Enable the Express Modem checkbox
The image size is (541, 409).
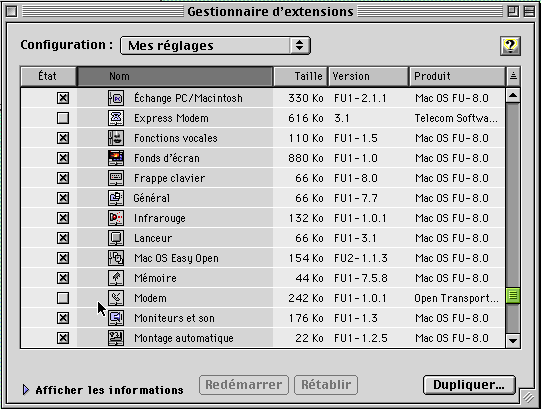point(63,118)
